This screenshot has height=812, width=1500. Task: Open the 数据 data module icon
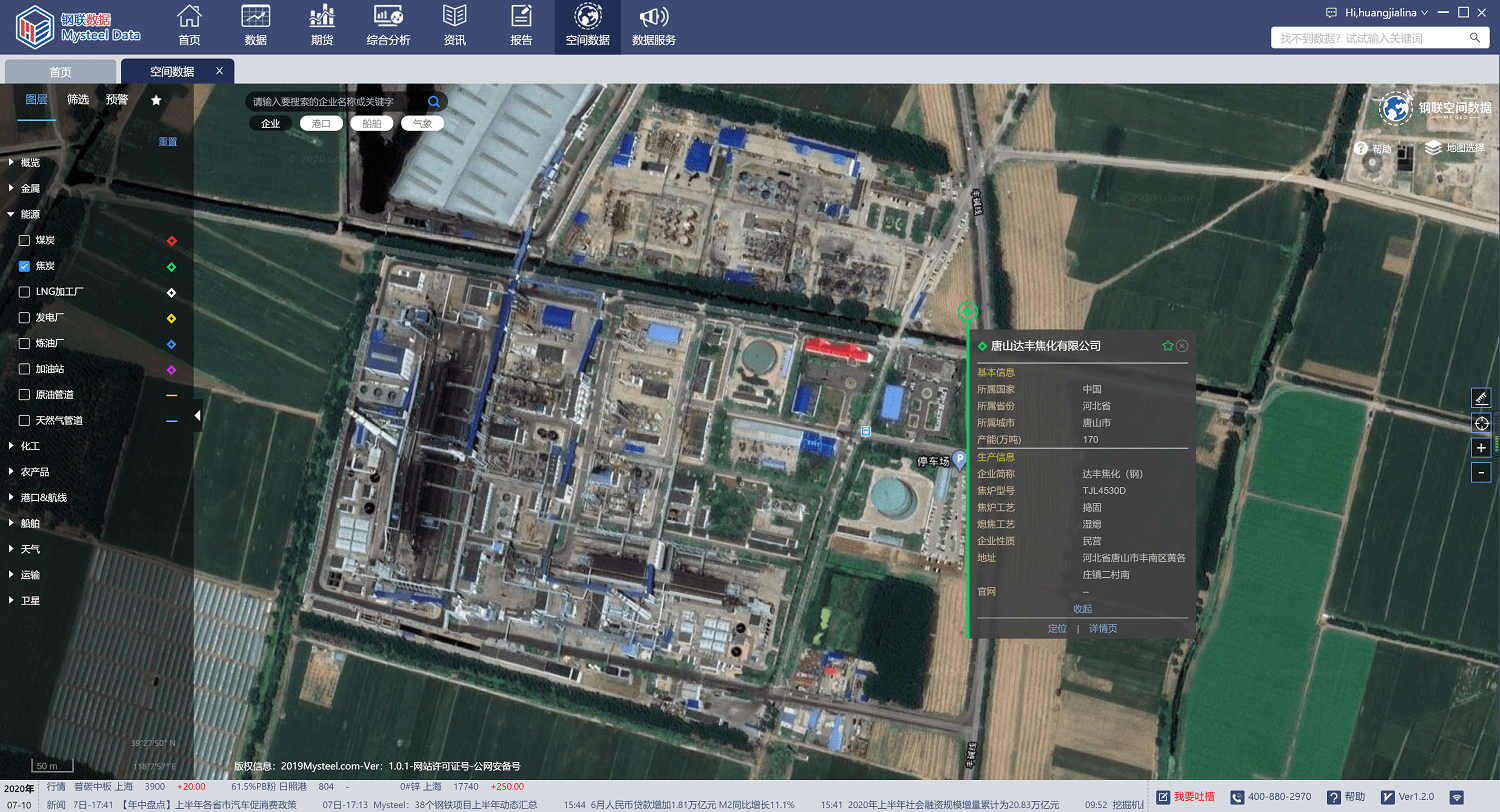(255, 26)
